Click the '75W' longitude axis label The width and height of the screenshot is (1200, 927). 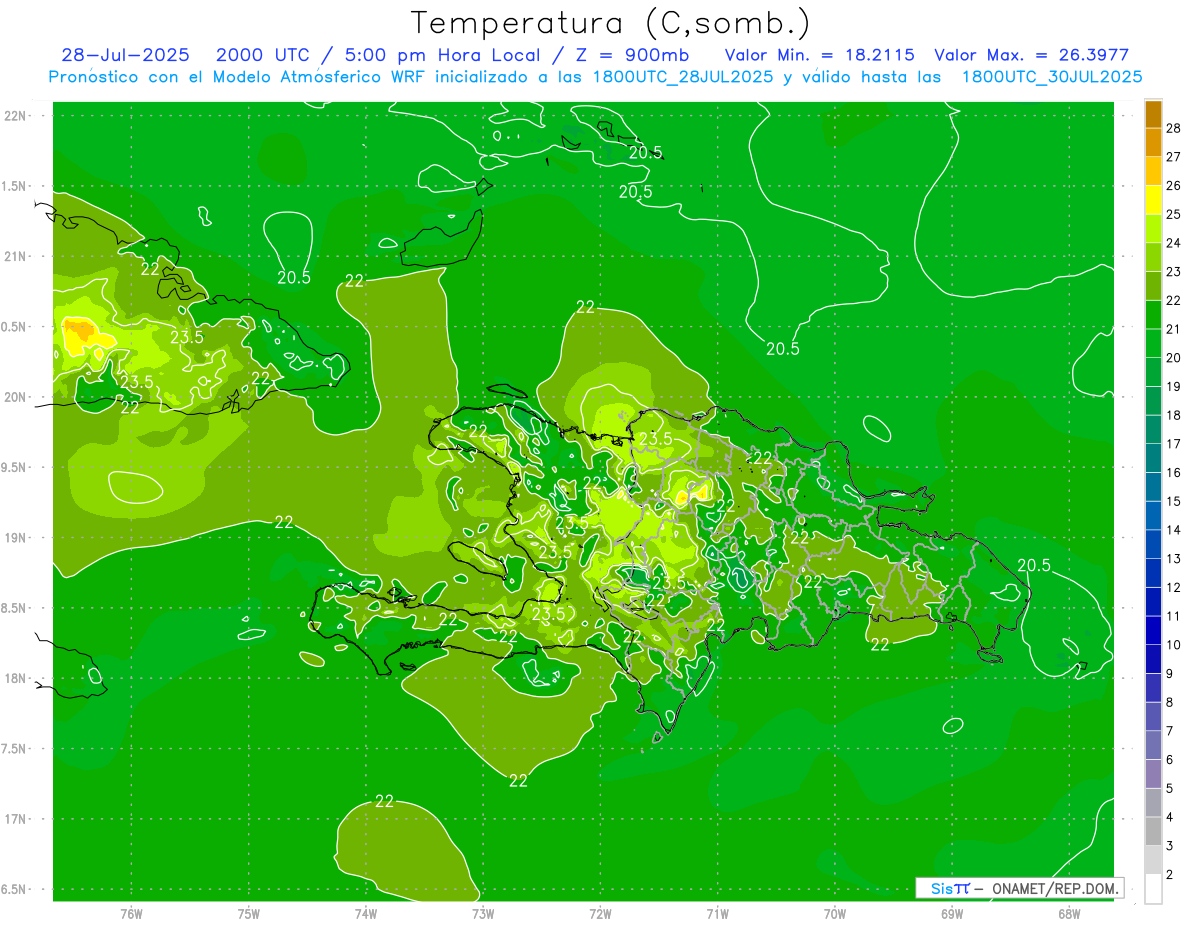click(x=249, y=912)
